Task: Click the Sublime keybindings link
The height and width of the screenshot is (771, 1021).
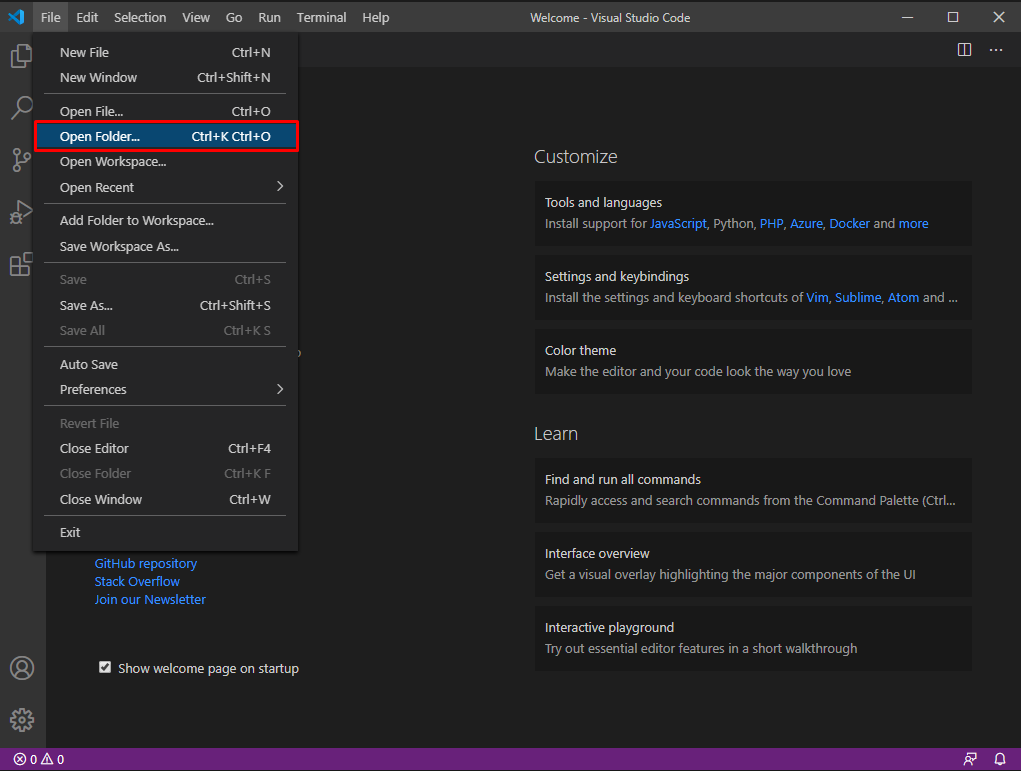Action: coord(858,298)
